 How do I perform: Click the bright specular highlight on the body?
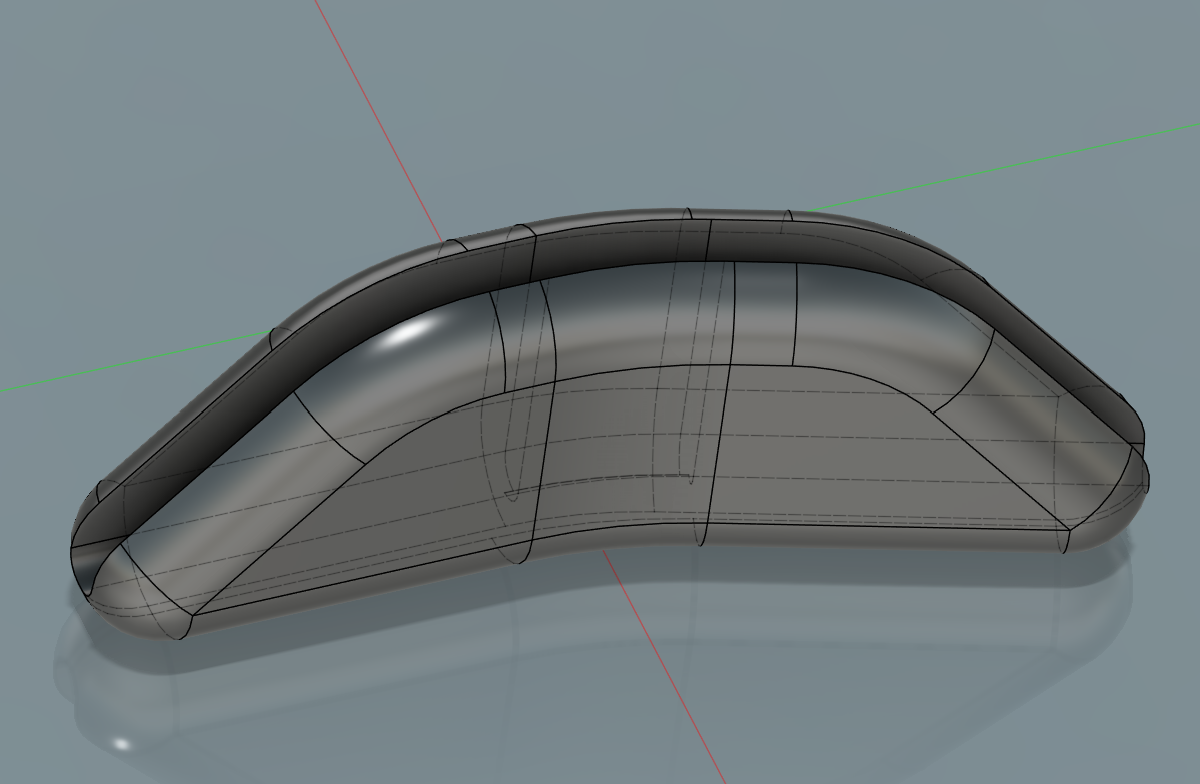click(x=407, y=333)
